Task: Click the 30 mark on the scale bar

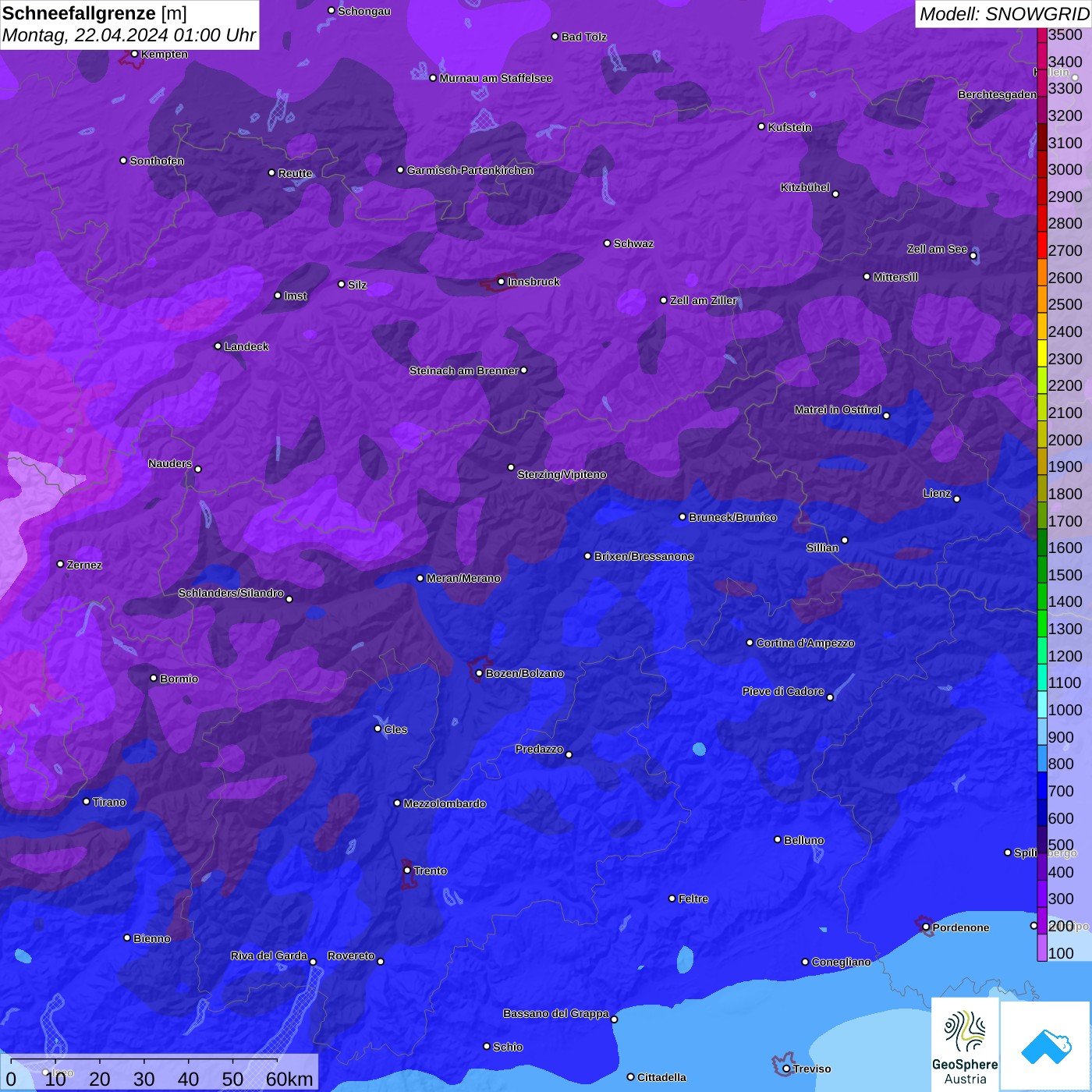Action: 144,1079
